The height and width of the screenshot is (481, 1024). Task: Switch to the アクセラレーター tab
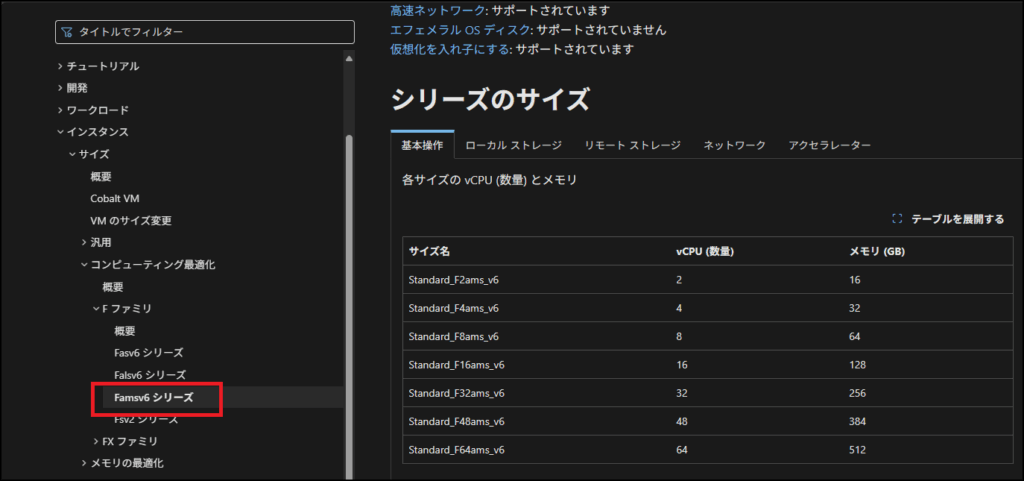[829, 146]
